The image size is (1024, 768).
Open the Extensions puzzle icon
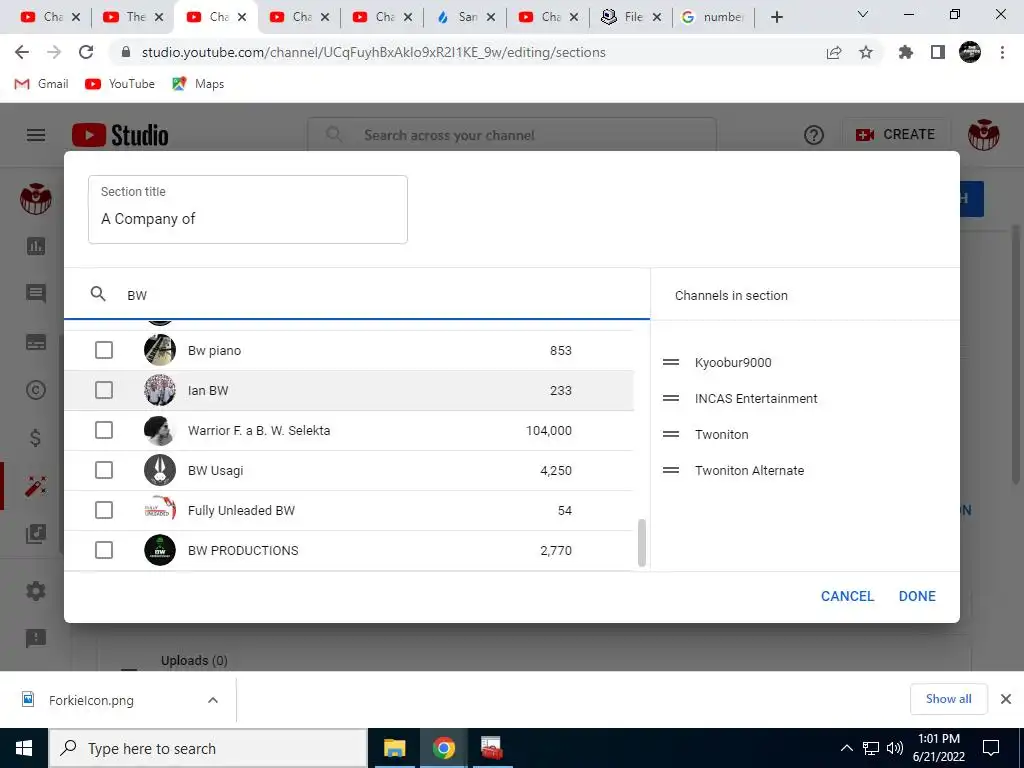[x=906, y=52]
